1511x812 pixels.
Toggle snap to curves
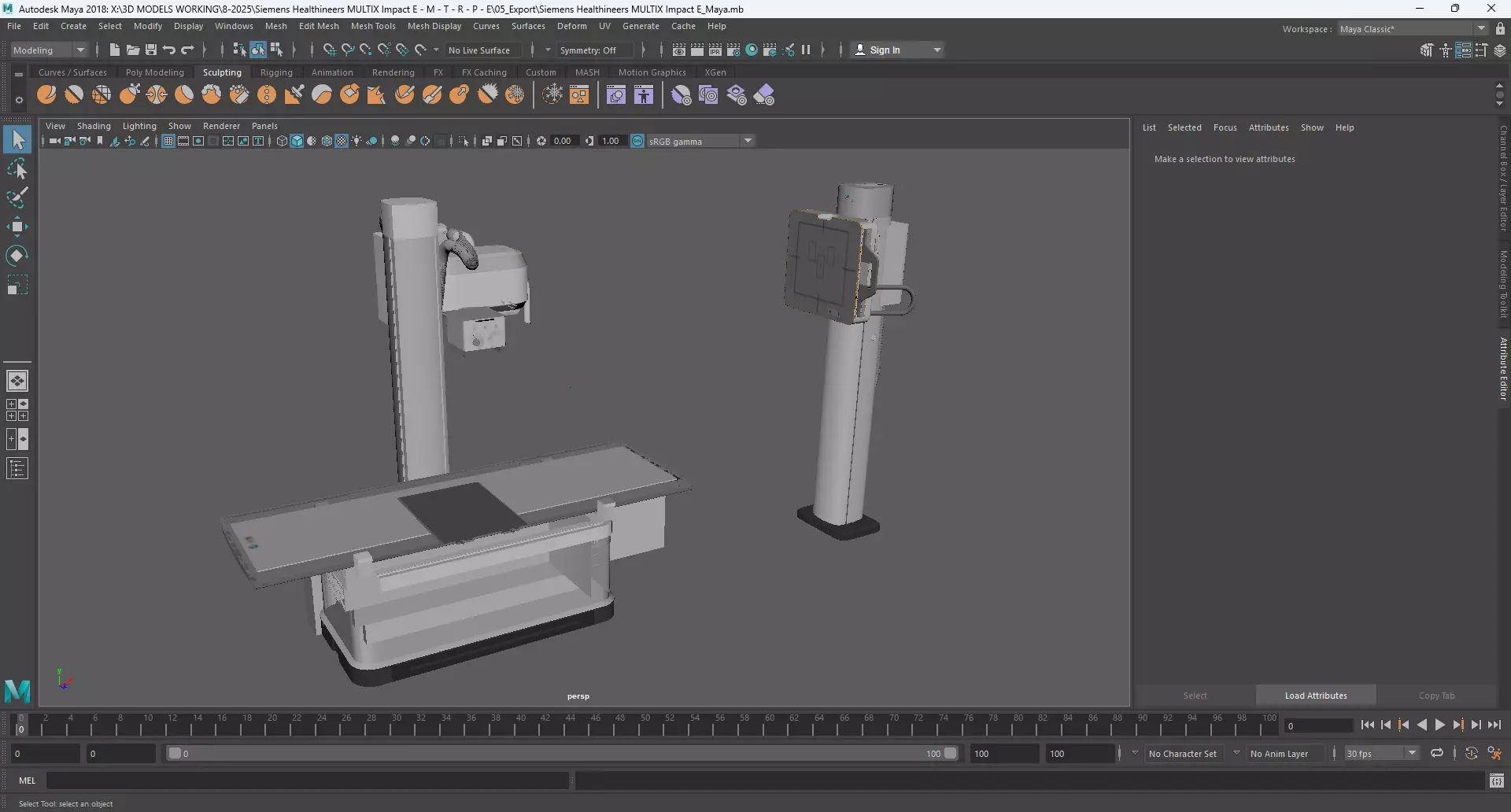point(347,50)
